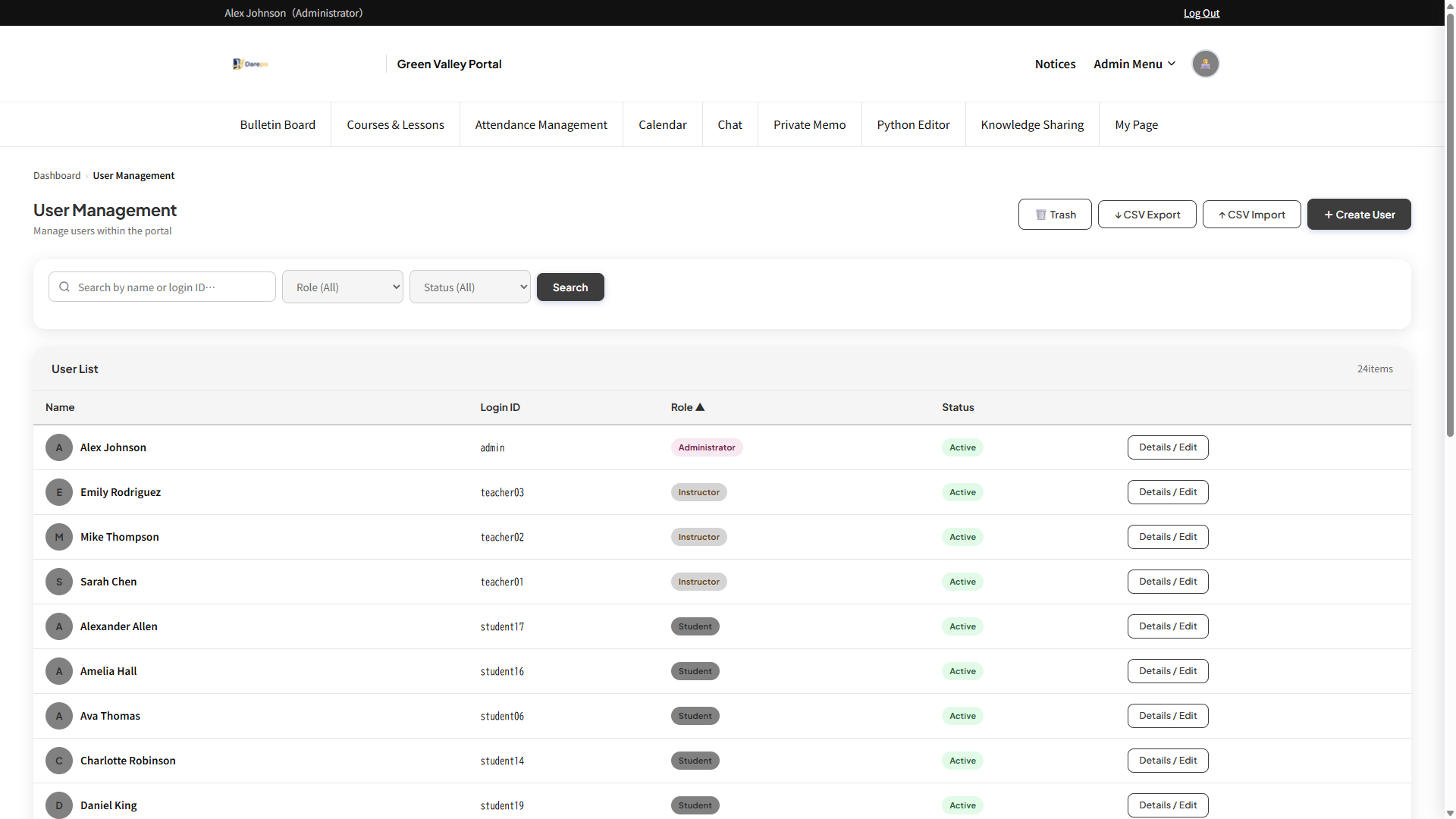Image resolution: width=1456 pixels, height=819 pixels.
Task: Open Details / Edit for Alex Johnson
Action: 1168,447
